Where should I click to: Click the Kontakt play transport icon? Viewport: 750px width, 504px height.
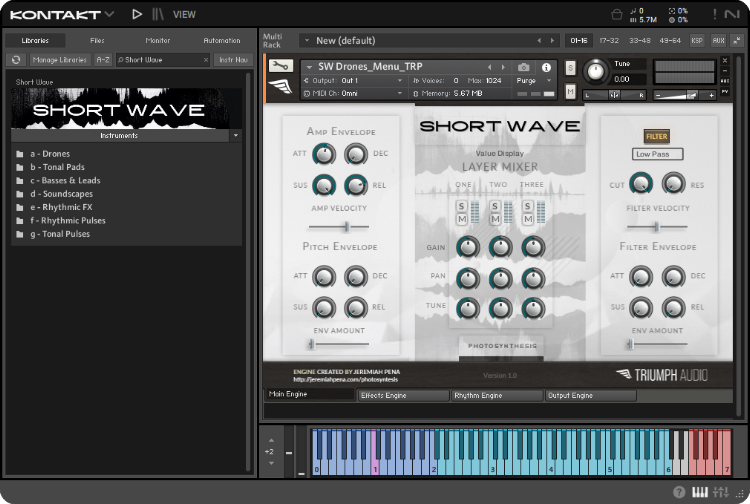(x=137, y=14)
